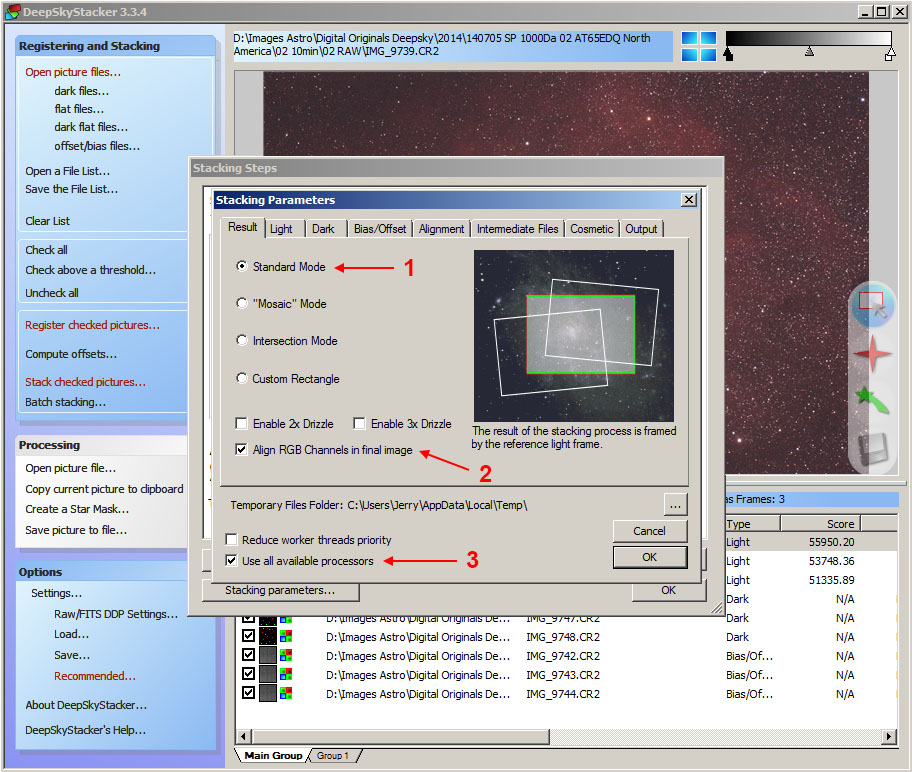This screenshot has width=912, height=772.
Task: Click scrollbar left arrow in file list
Action: pyautogui.click(x=244, y=737)
